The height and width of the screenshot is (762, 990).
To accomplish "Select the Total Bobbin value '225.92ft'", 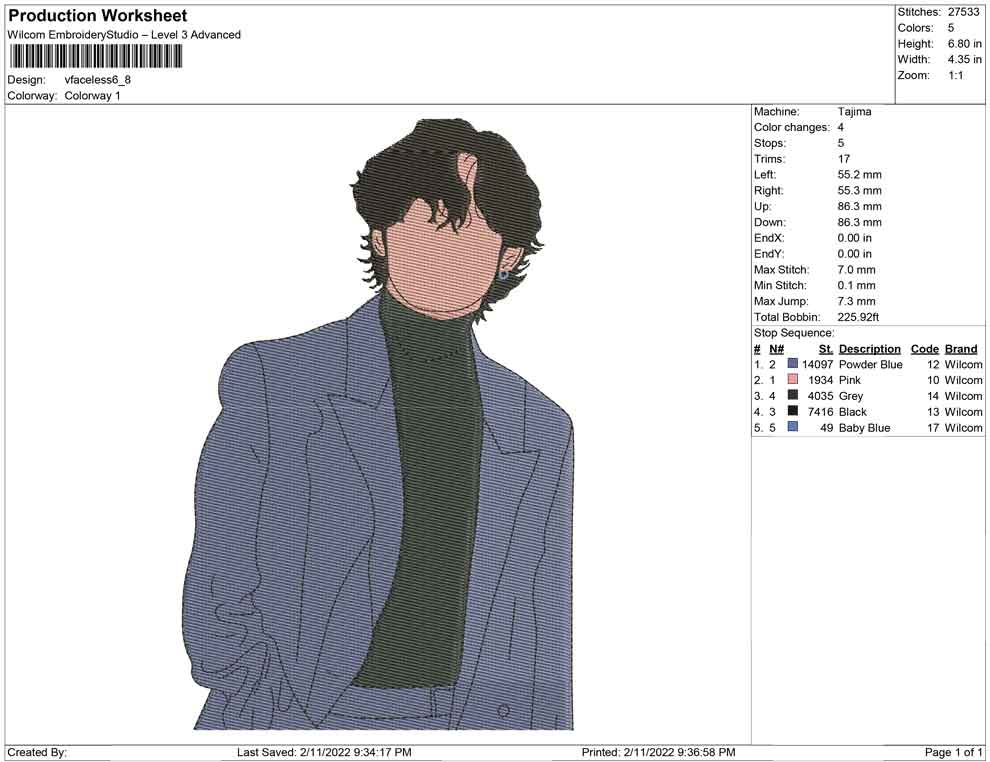I will point(858,317).
